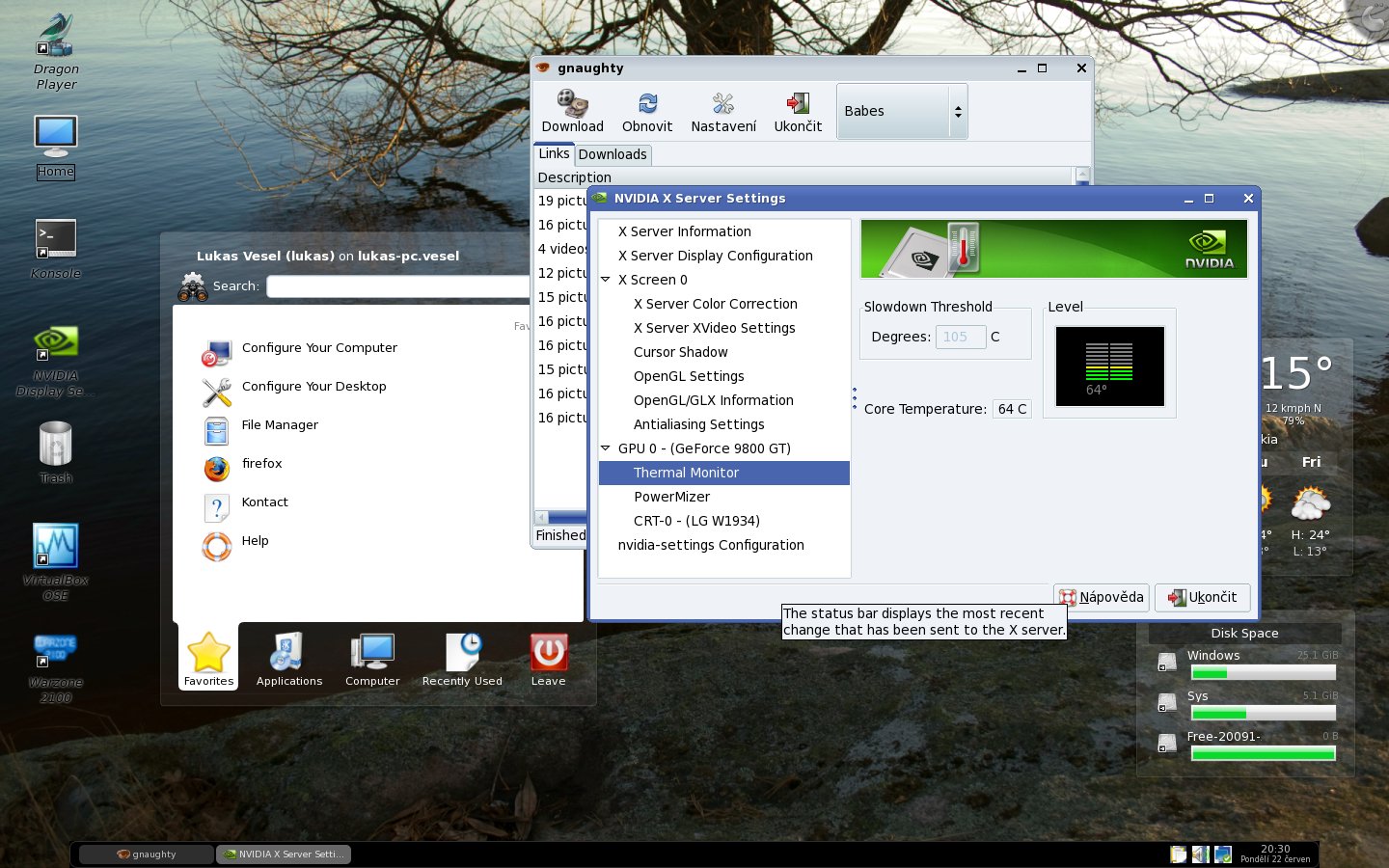Click the Windows disk usage bar
Image resolution: width=1389 pixels, height=868 pixels.
pos(1263,673)
